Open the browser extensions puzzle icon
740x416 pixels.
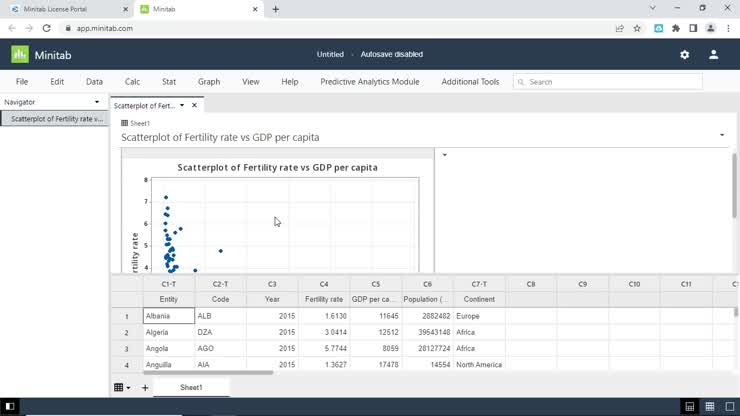676,28
